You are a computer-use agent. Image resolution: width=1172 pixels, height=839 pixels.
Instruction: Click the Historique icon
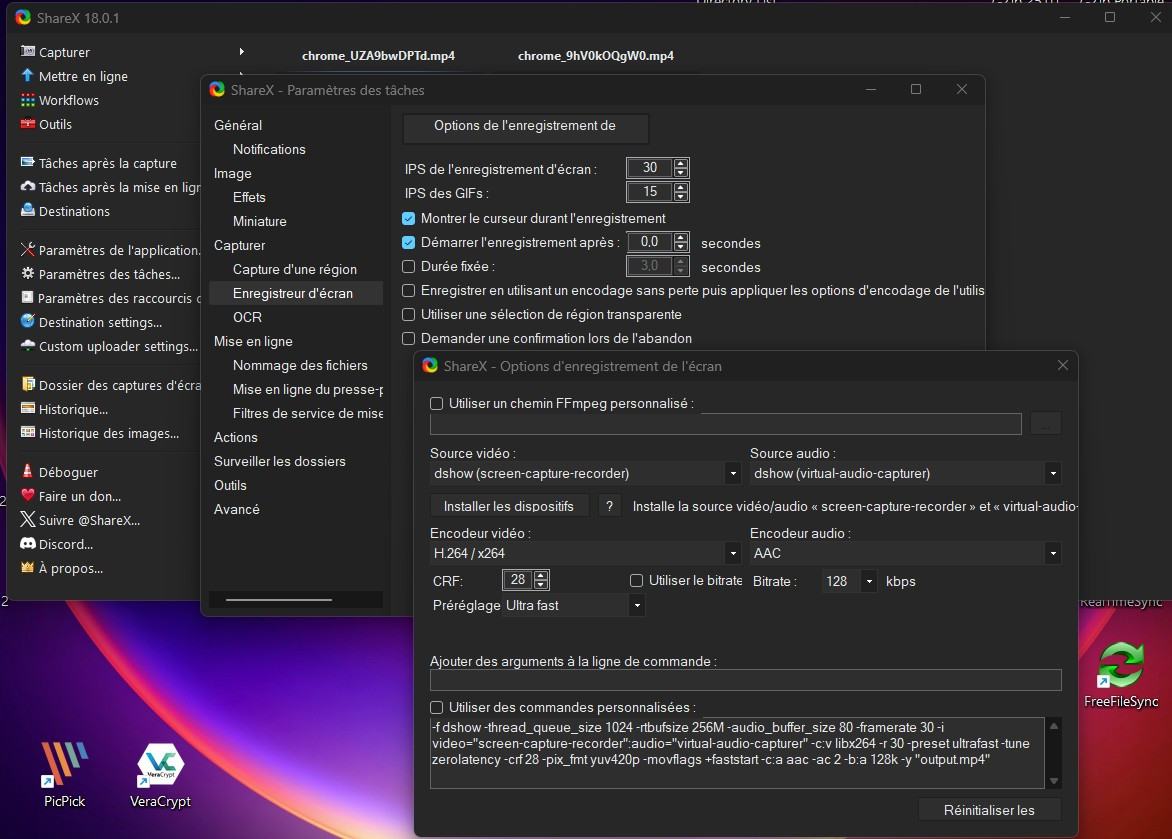click(28, 408)
